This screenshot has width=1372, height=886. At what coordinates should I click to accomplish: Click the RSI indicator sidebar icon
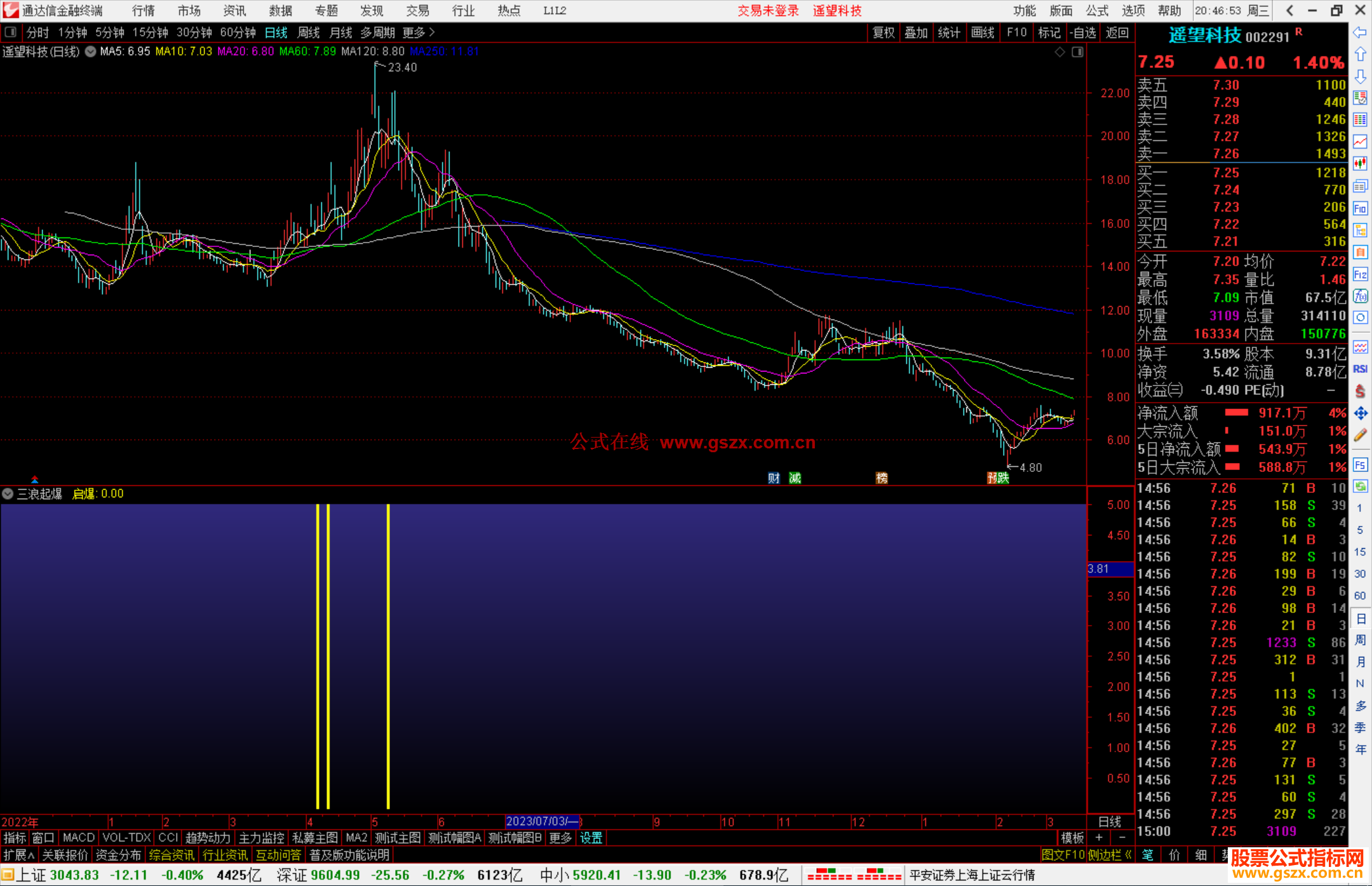pyautogui.click(x=1360, y=369)
